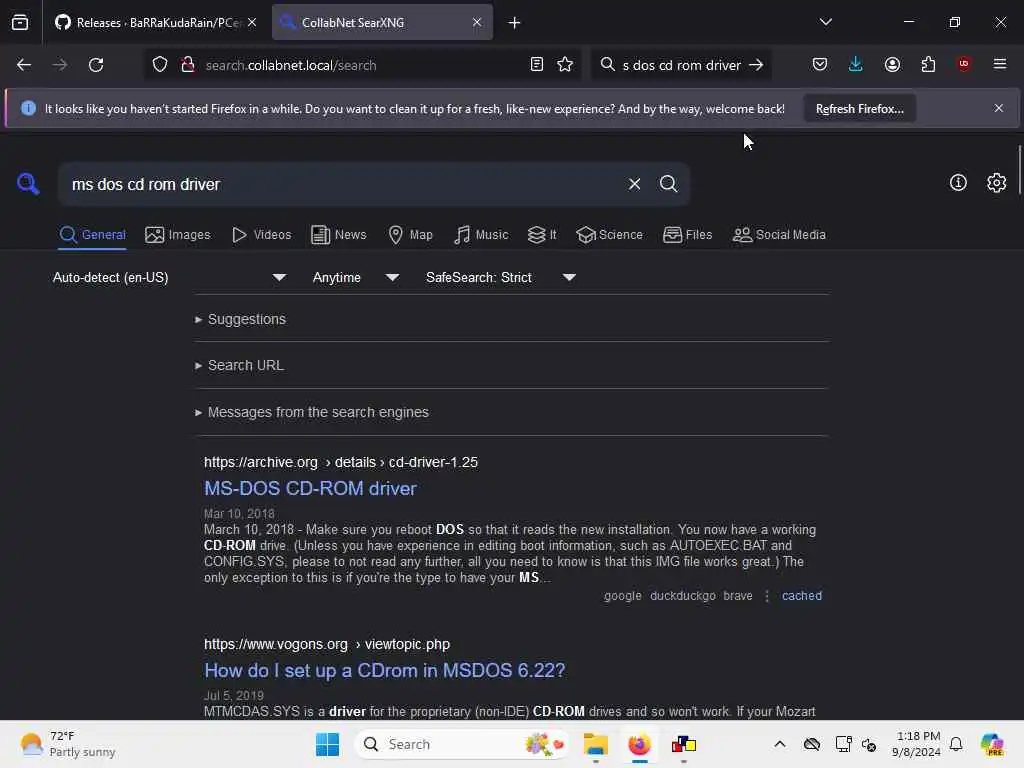This screenshot has width=1024, height=768.
Task: Open SearXNG about info icon
Action: (957, 182)
